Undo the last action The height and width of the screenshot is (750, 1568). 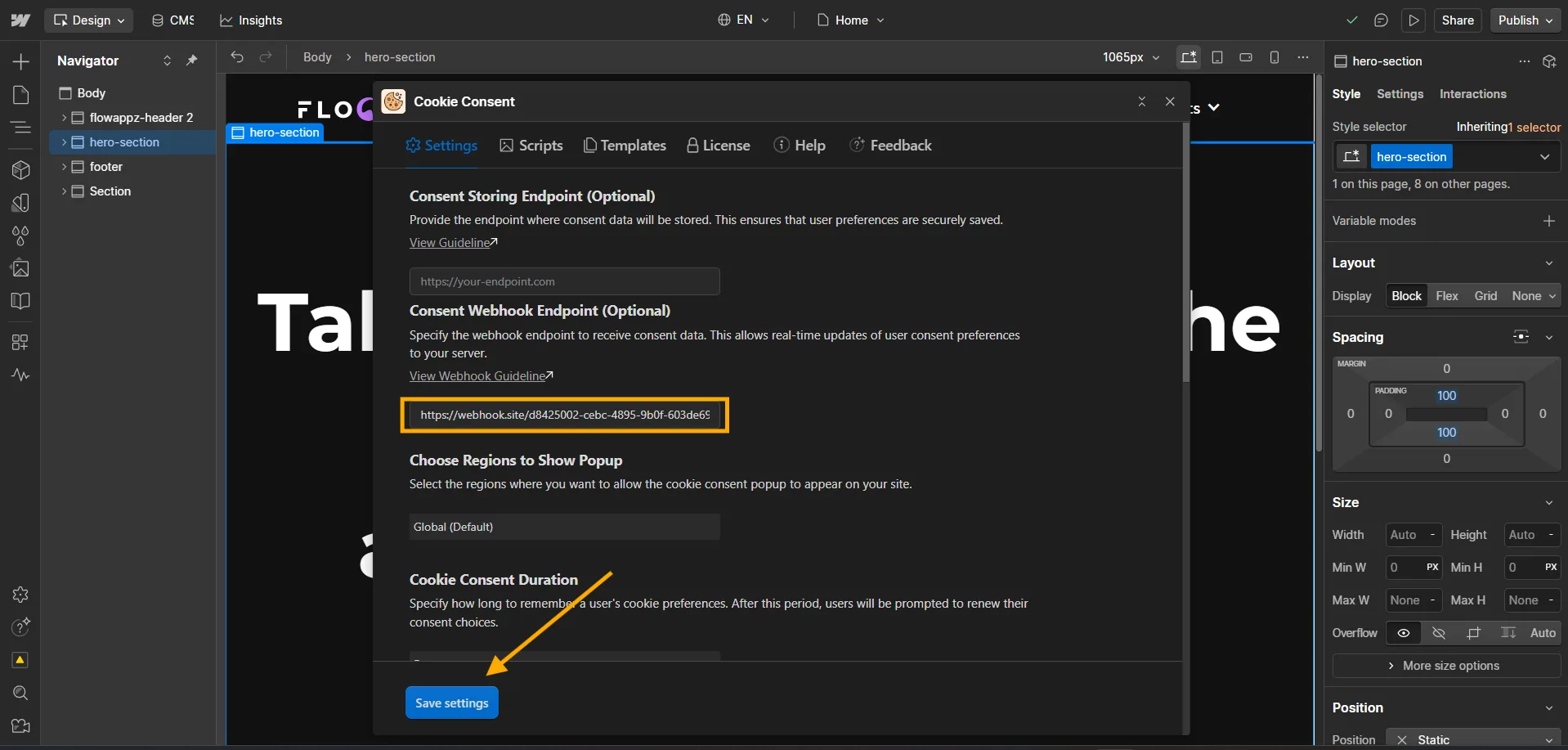point(237,57)
